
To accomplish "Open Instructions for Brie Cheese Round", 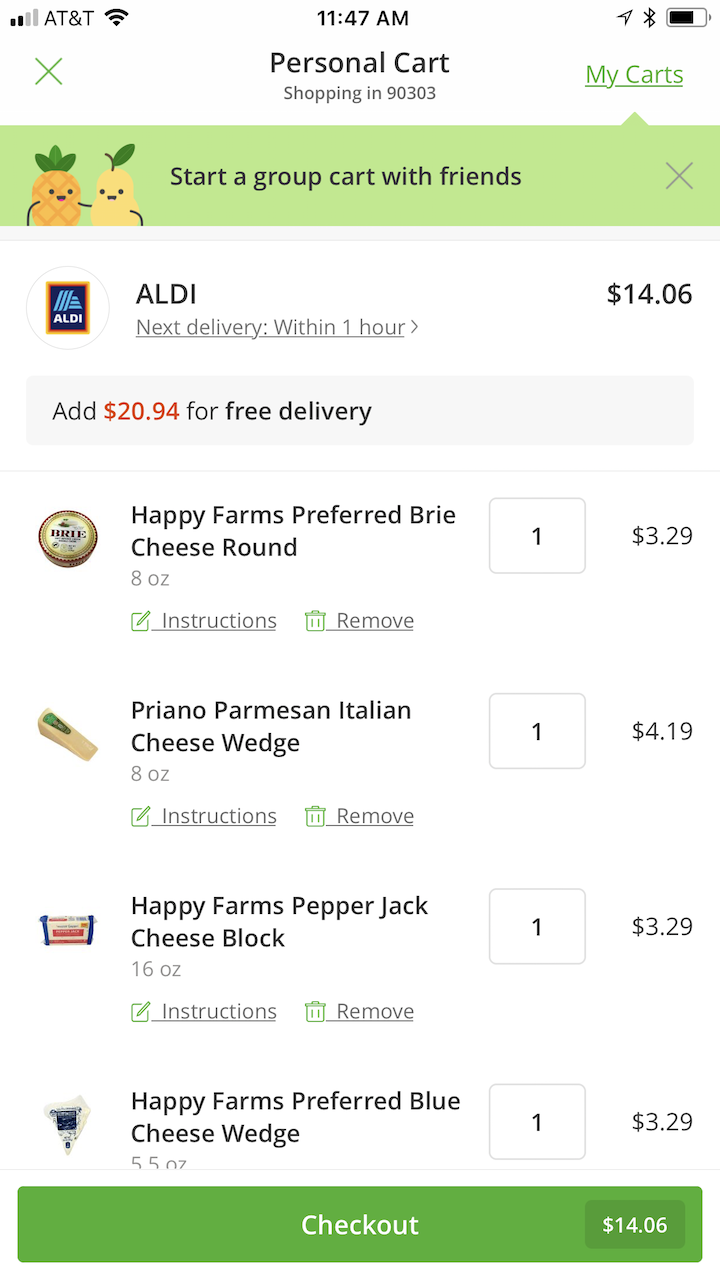I will click(204, 621).
